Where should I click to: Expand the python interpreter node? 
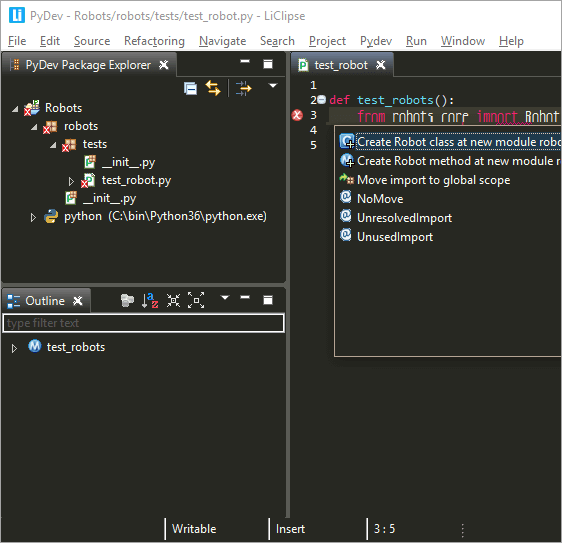(x=33, y=217)
